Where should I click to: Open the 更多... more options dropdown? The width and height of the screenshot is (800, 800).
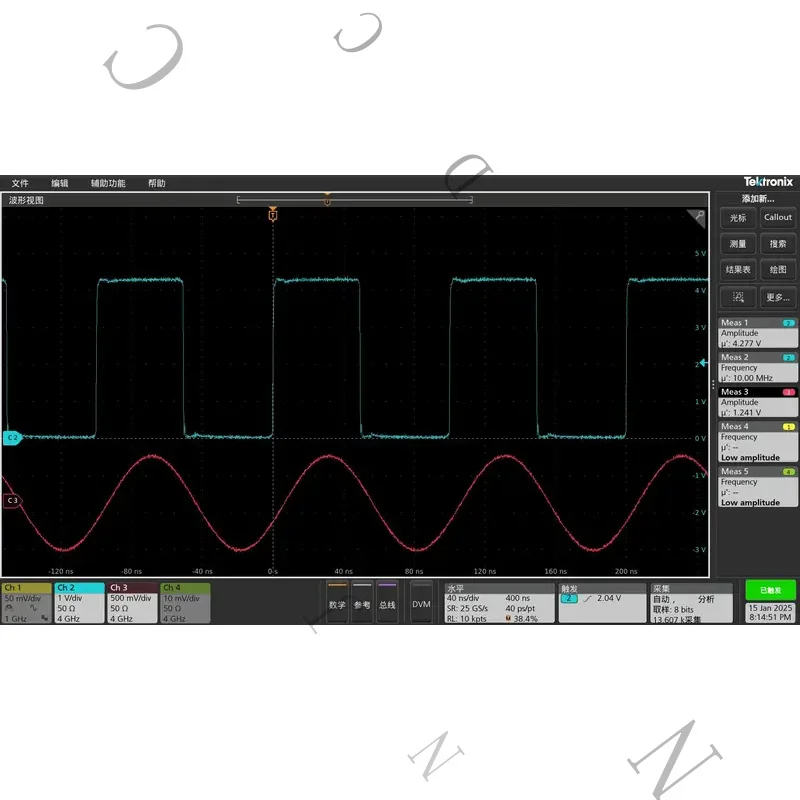778,297
